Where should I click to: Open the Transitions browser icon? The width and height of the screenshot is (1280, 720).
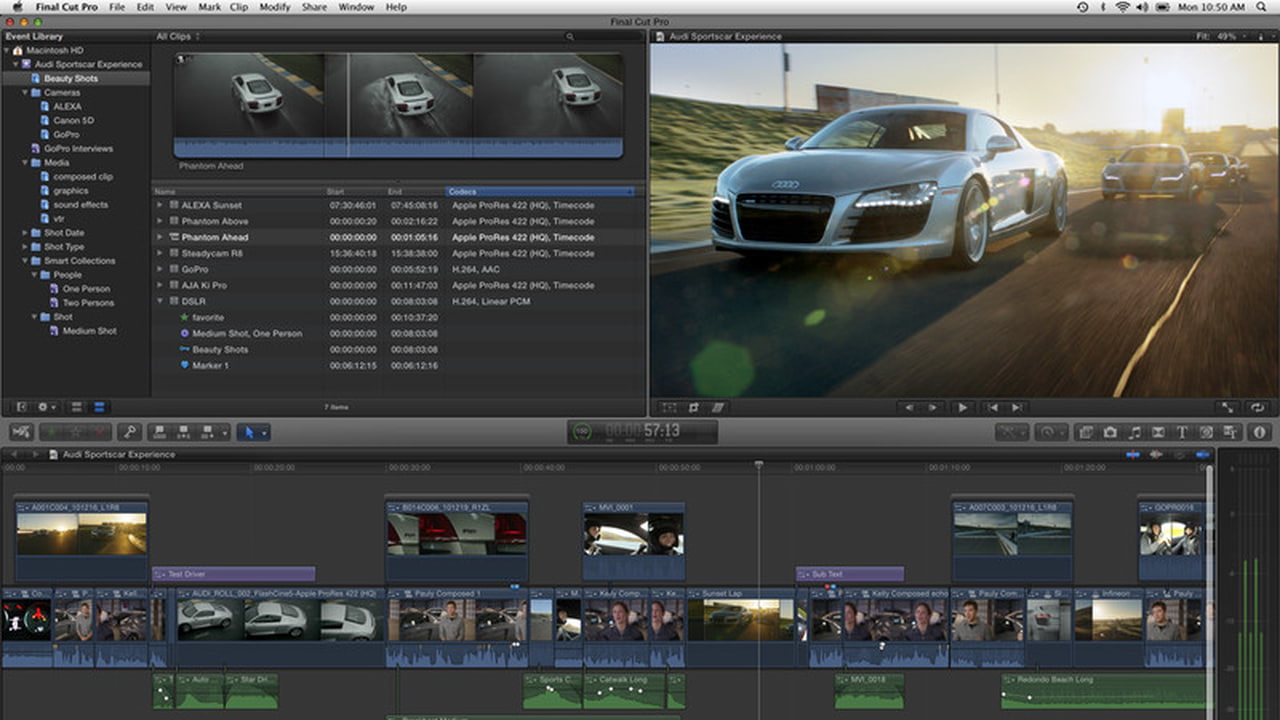click(1158, 432)
